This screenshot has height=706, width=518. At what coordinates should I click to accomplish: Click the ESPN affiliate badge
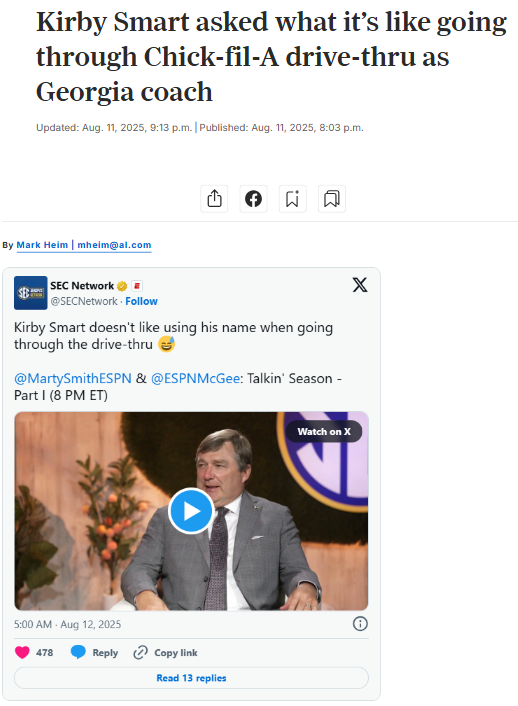[x=136, y=286]
